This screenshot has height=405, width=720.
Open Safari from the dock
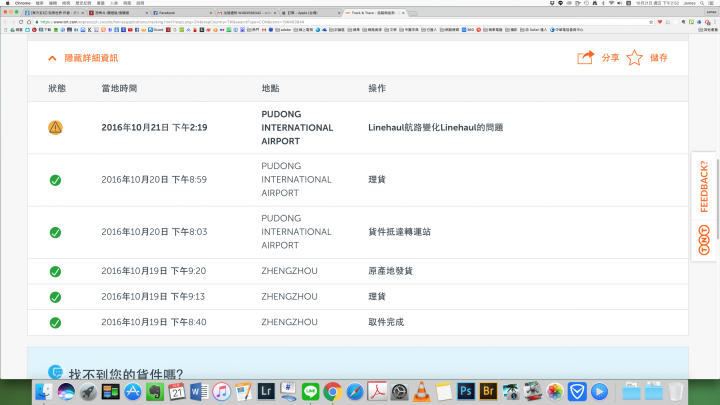pos(354,392)
